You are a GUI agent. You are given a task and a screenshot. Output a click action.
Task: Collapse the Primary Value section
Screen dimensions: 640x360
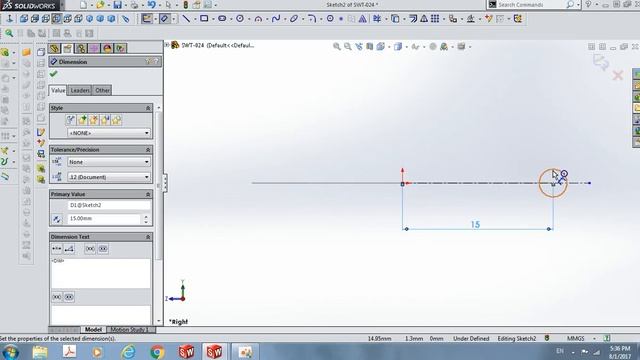pyautogui.click(x=148, y=194)
